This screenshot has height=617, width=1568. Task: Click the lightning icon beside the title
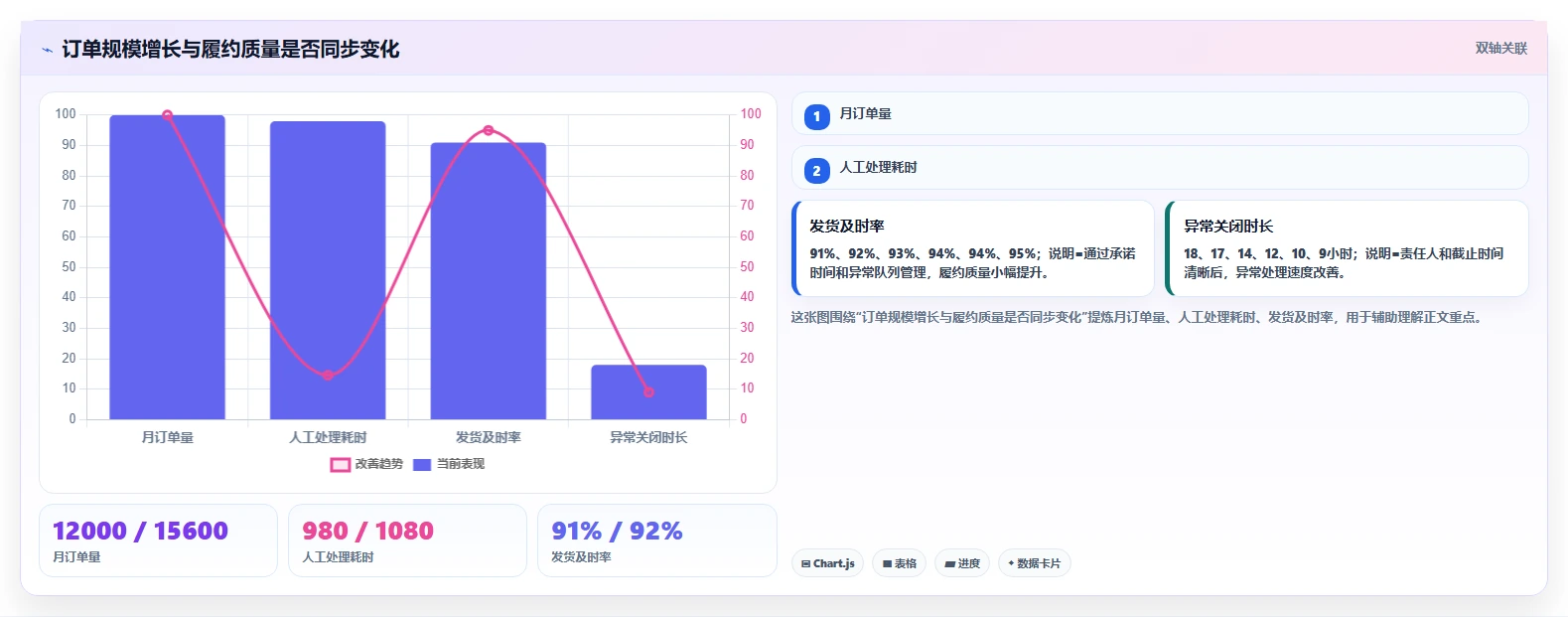47,50
